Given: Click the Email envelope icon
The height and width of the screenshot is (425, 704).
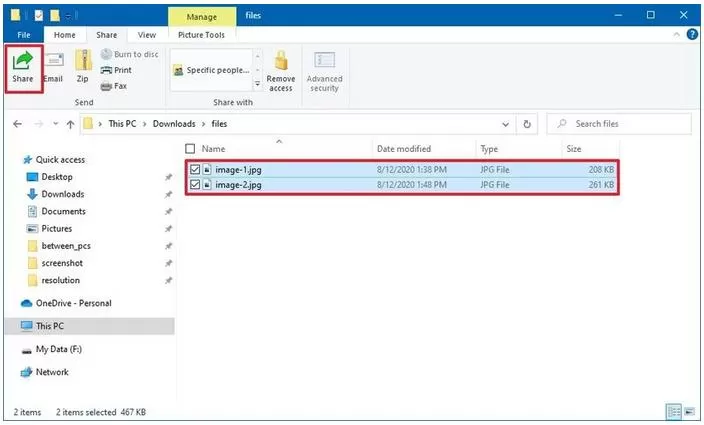Looking at the screenshot, I should 54,60.
